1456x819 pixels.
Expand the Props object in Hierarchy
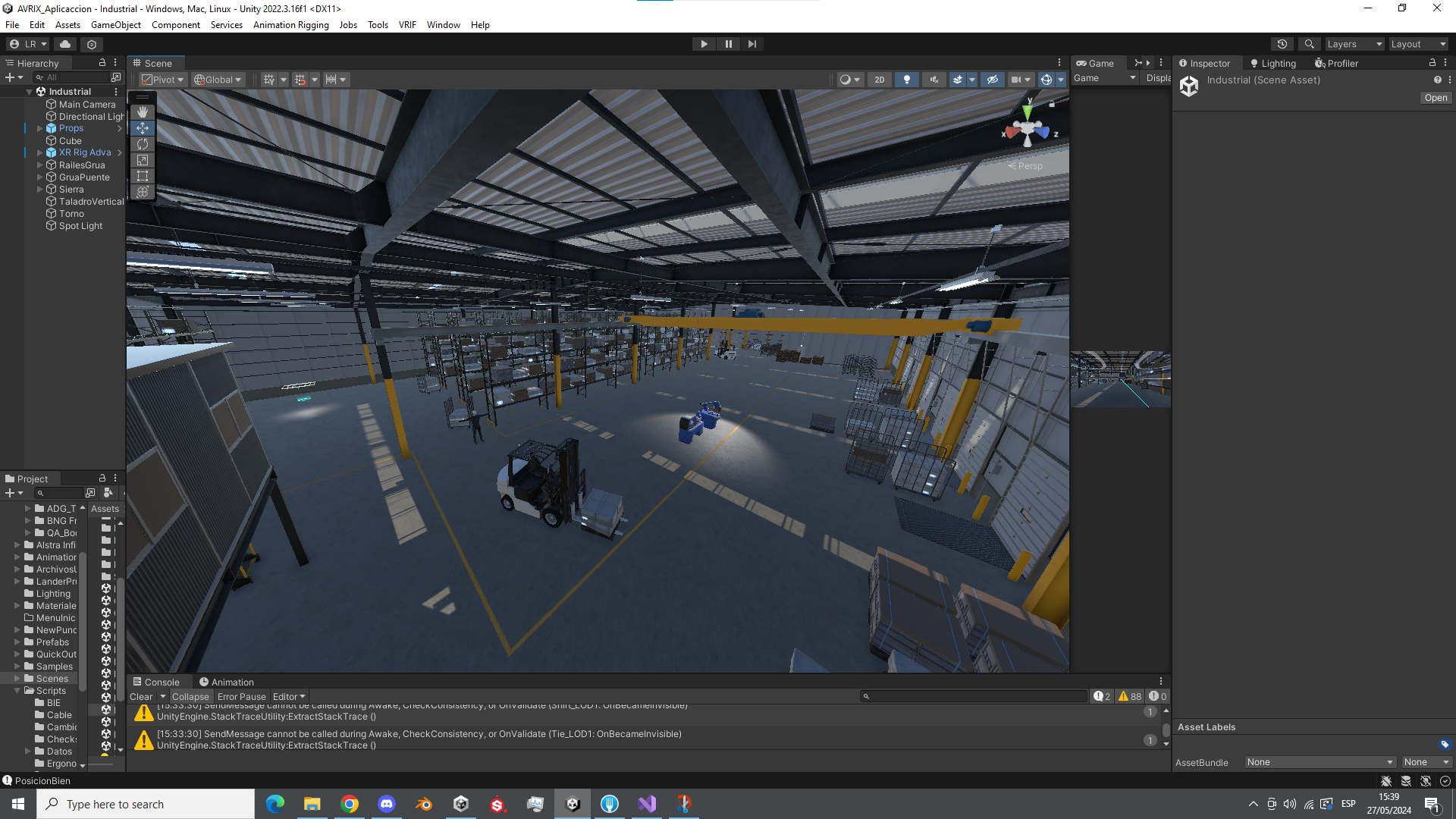click(x=40, y=129)
